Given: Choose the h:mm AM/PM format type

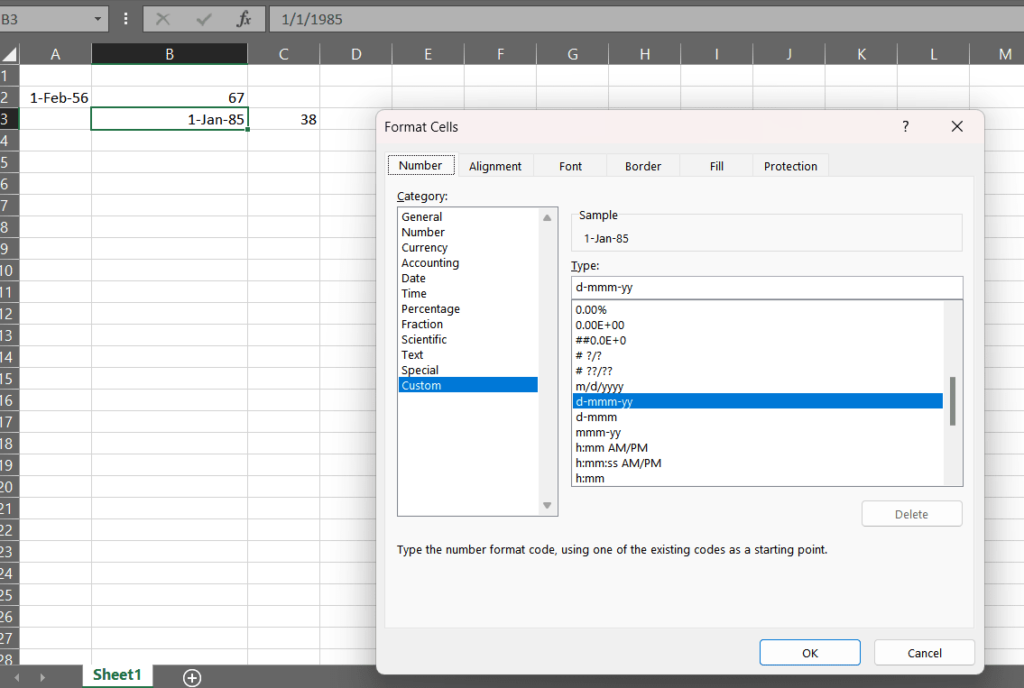Looking at the screenshot, I should 758,448.
